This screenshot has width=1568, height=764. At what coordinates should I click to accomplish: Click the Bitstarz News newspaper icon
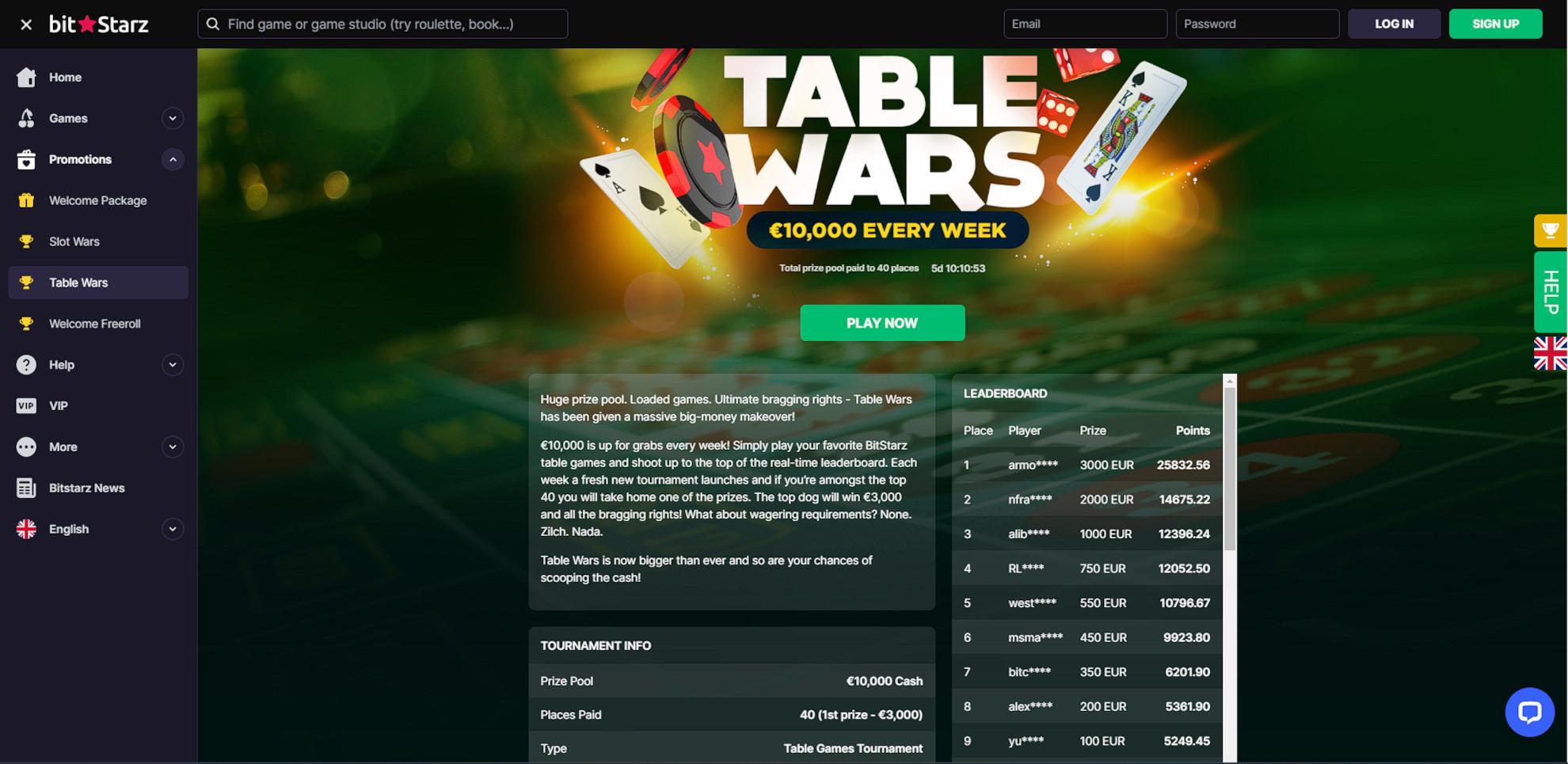(x=26, y=488)
